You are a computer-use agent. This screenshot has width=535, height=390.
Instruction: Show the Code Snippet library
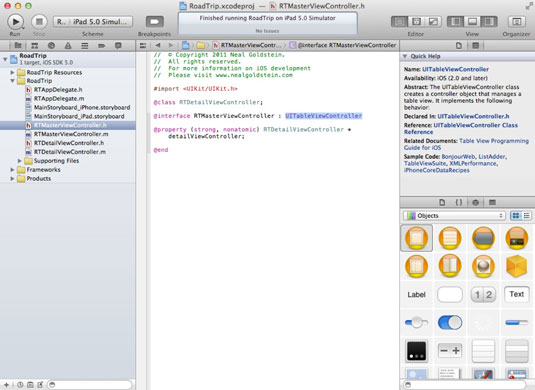[459, 202]
